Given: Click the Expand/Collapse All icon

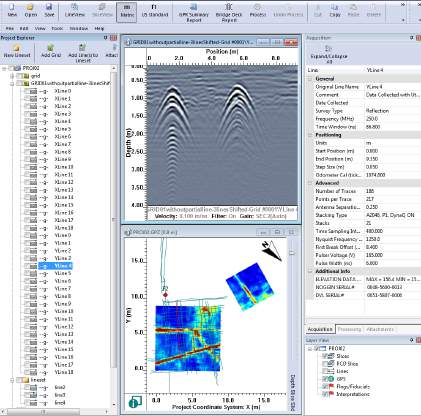Looking at the screenshot, I should (x=329, y=55).
